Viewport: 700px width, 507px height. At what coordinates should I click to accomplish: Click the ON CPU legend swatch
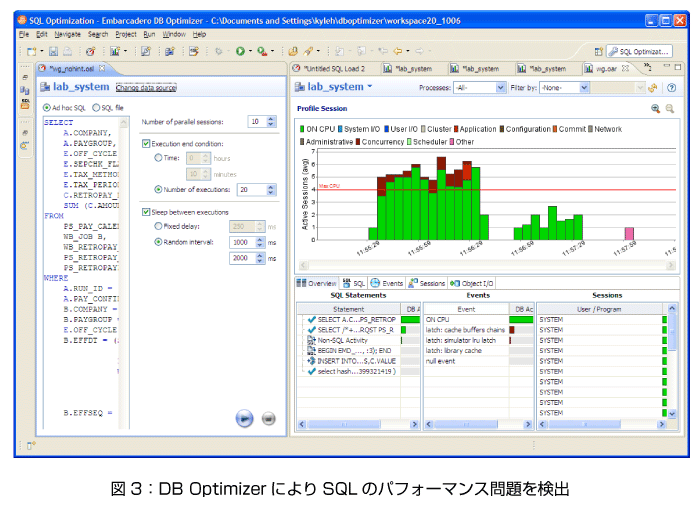(x=302, y=129)
